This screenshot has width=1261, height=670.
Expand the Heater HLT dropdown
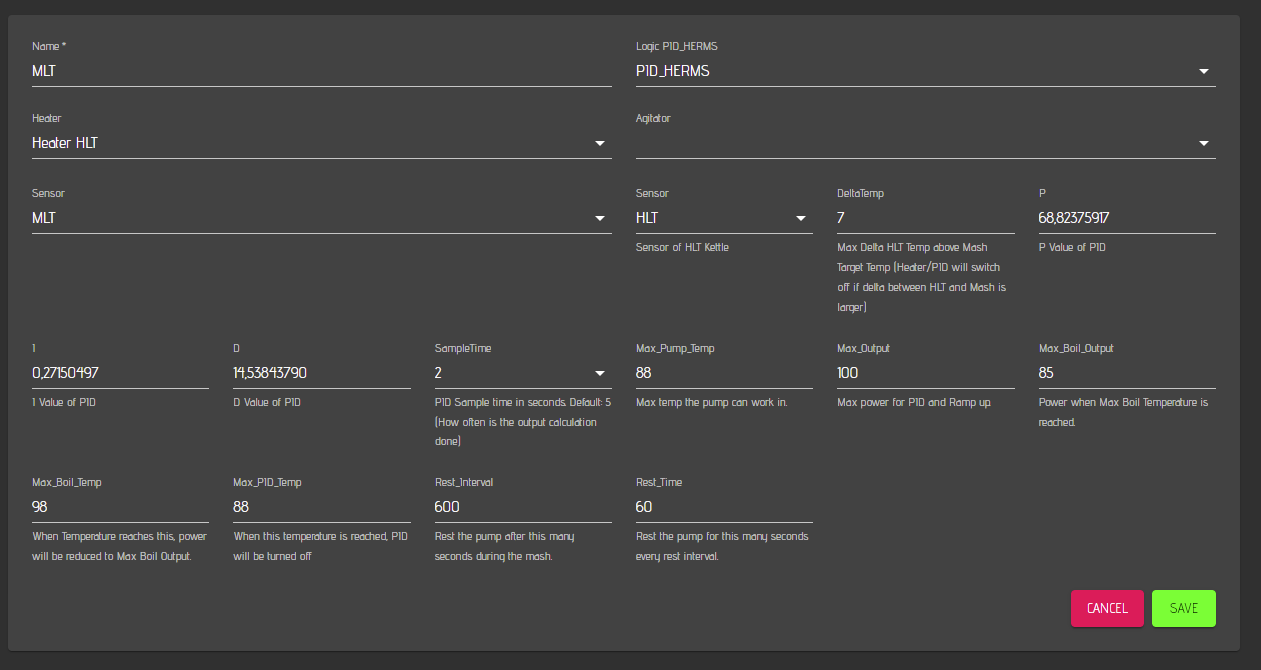pos(320,143)
